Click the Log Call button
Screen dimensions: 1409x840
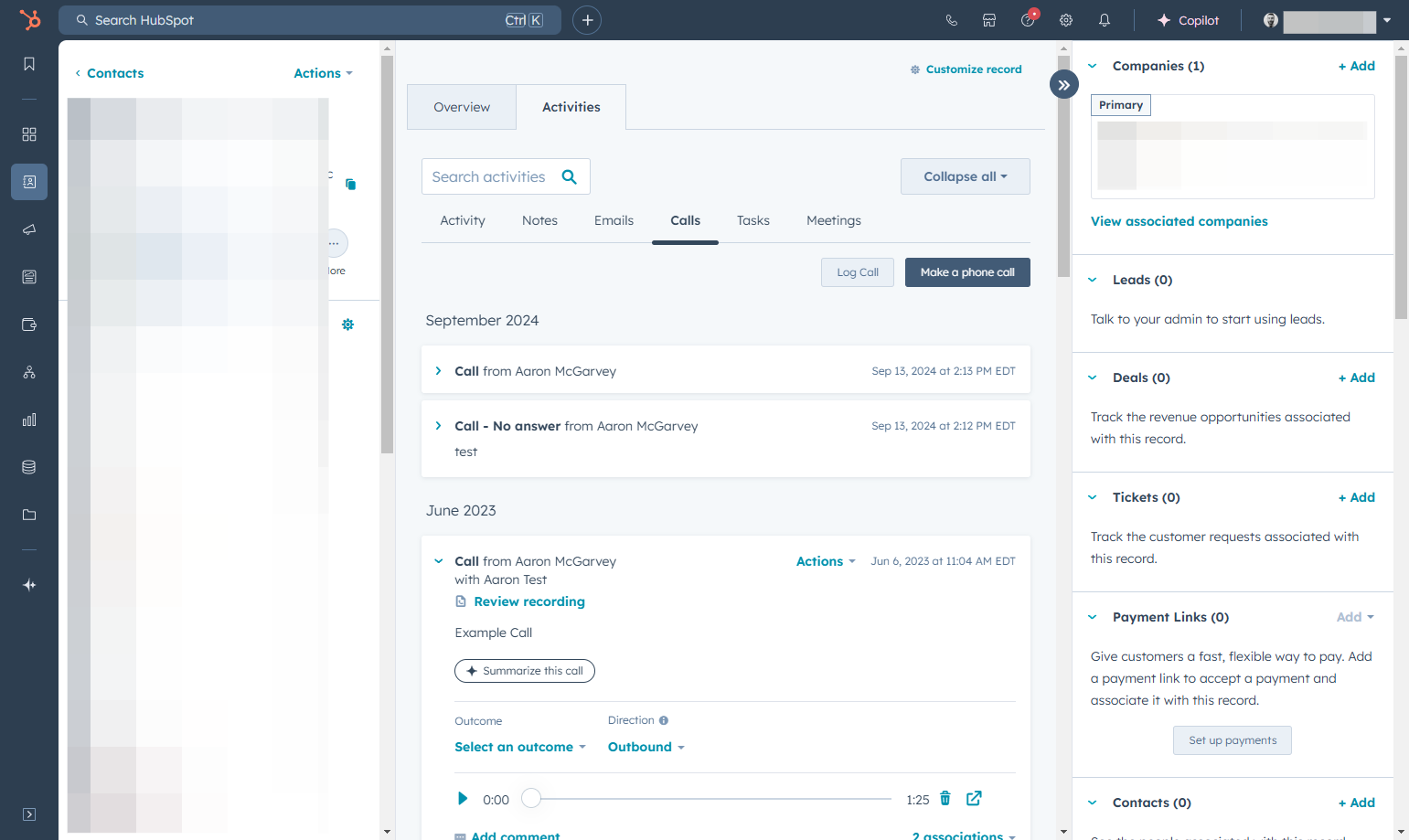tap(858, 272)
